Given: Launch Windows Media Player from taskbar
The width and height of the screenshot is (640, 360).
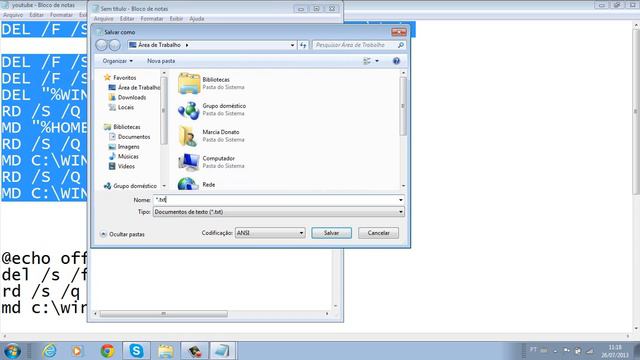Looking at the screenshot, I should click(x=77, y=351).
